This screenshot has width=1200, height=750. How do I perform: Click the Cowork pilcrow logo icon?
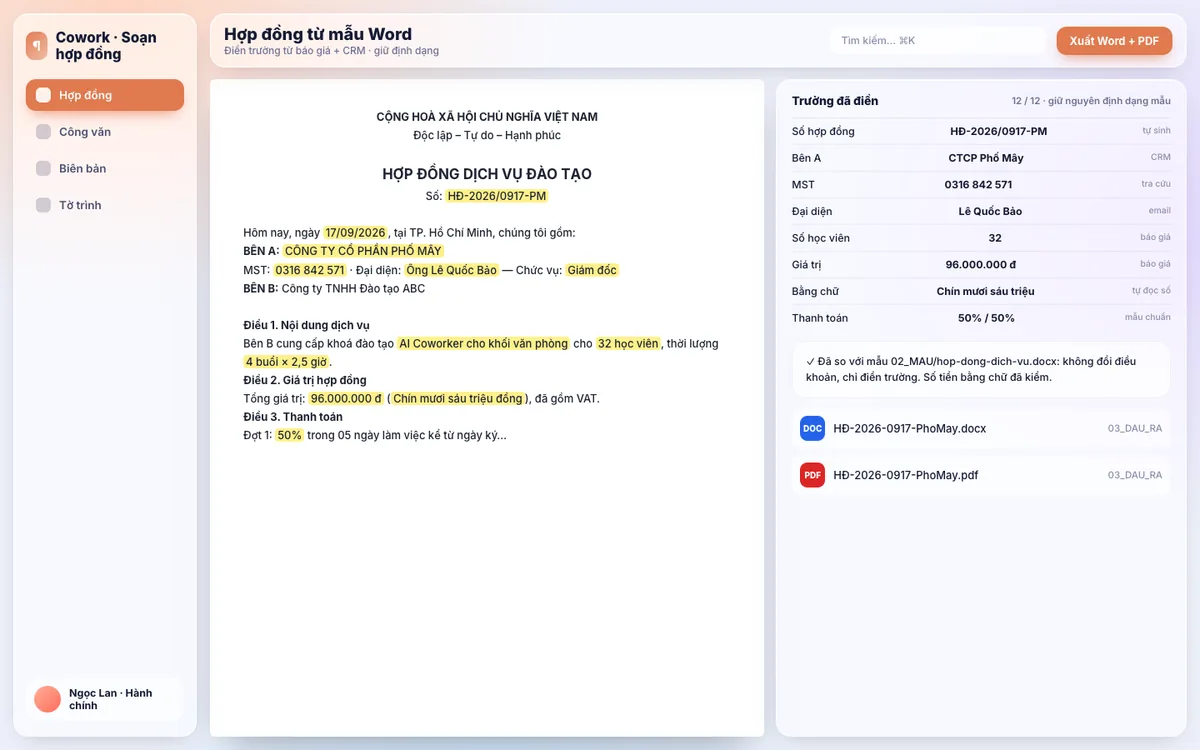(x=37, y=45)
